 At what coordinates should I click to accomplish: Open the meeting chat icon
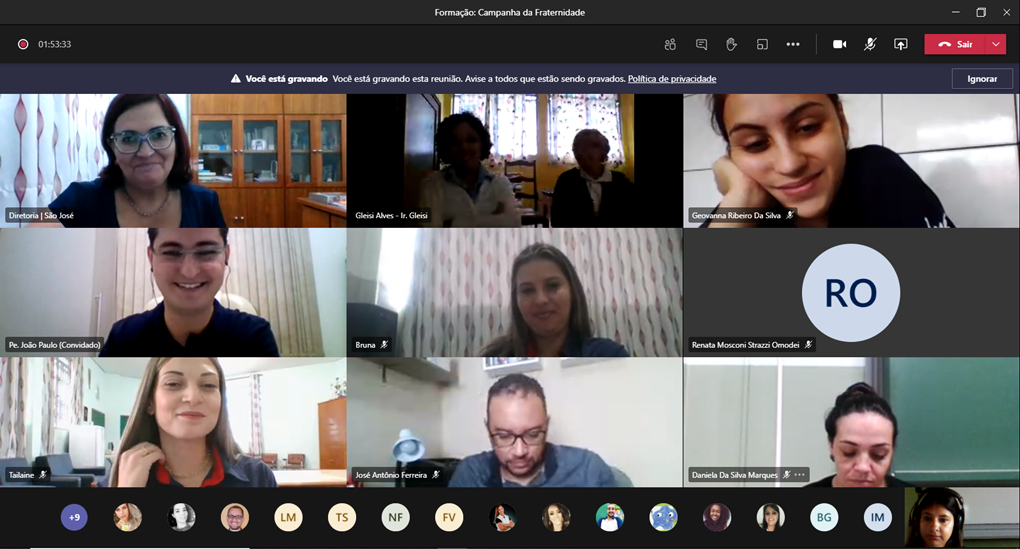point(701,44)
